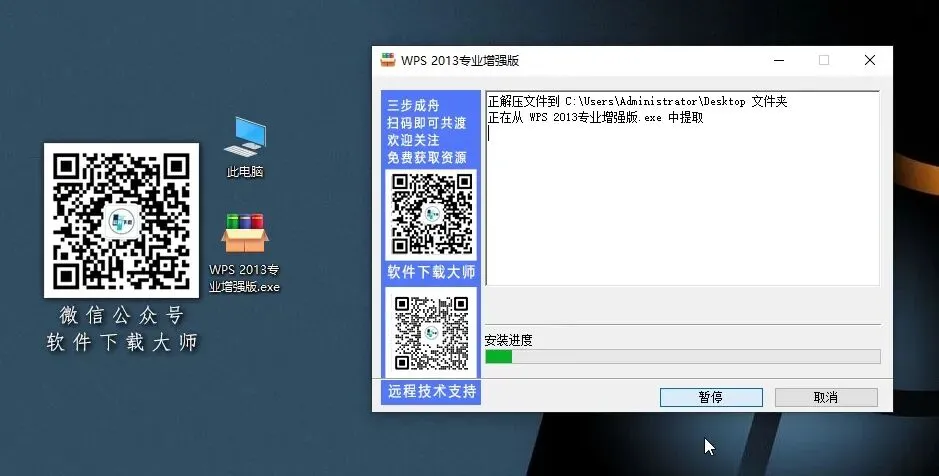Click the 免费获取资源 text in the sidebar
This screenshot has width=939, height=476.
coord(426,157)
